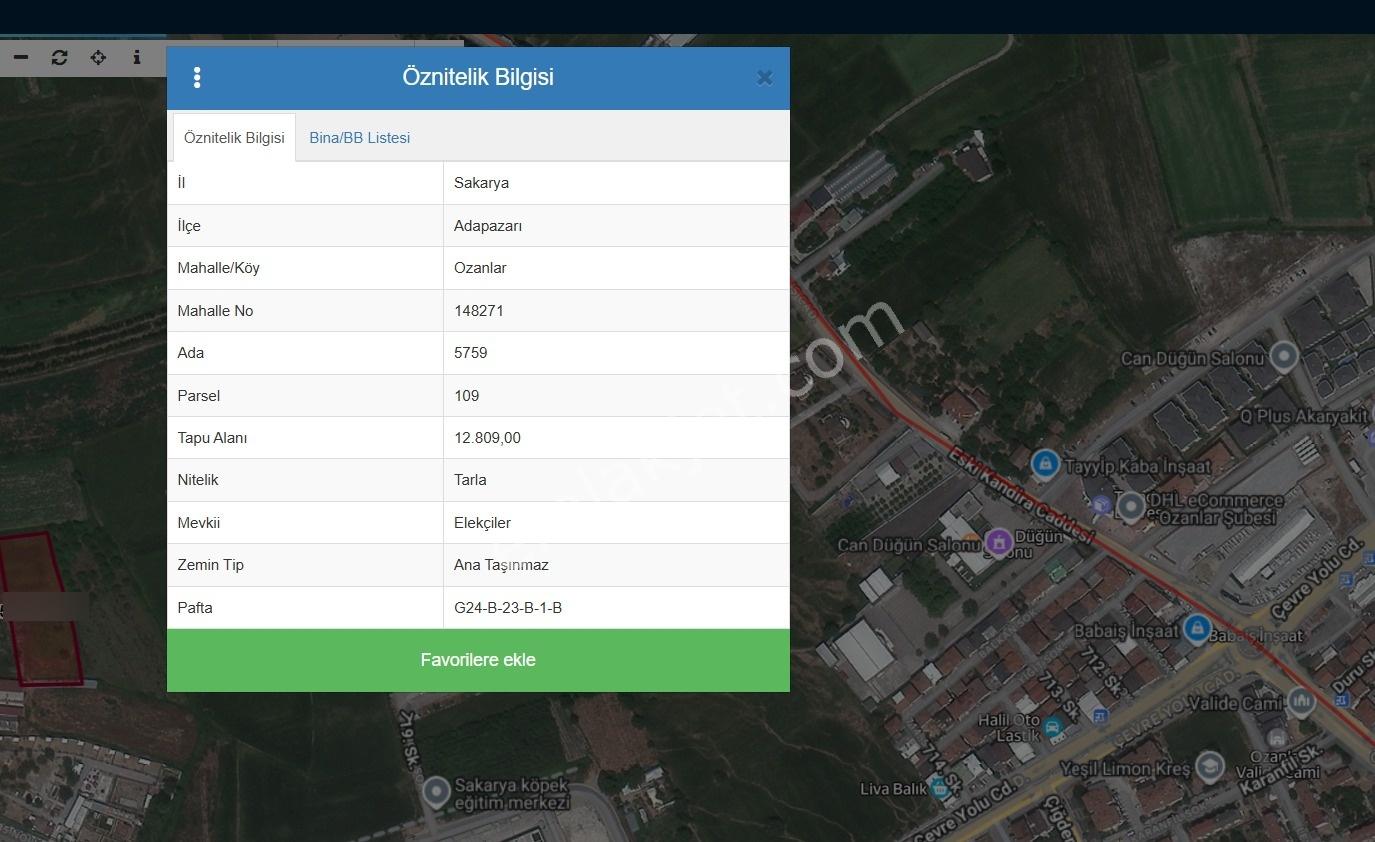Click the Pafta value G24-B-23-B-1-B

(508, 608)
